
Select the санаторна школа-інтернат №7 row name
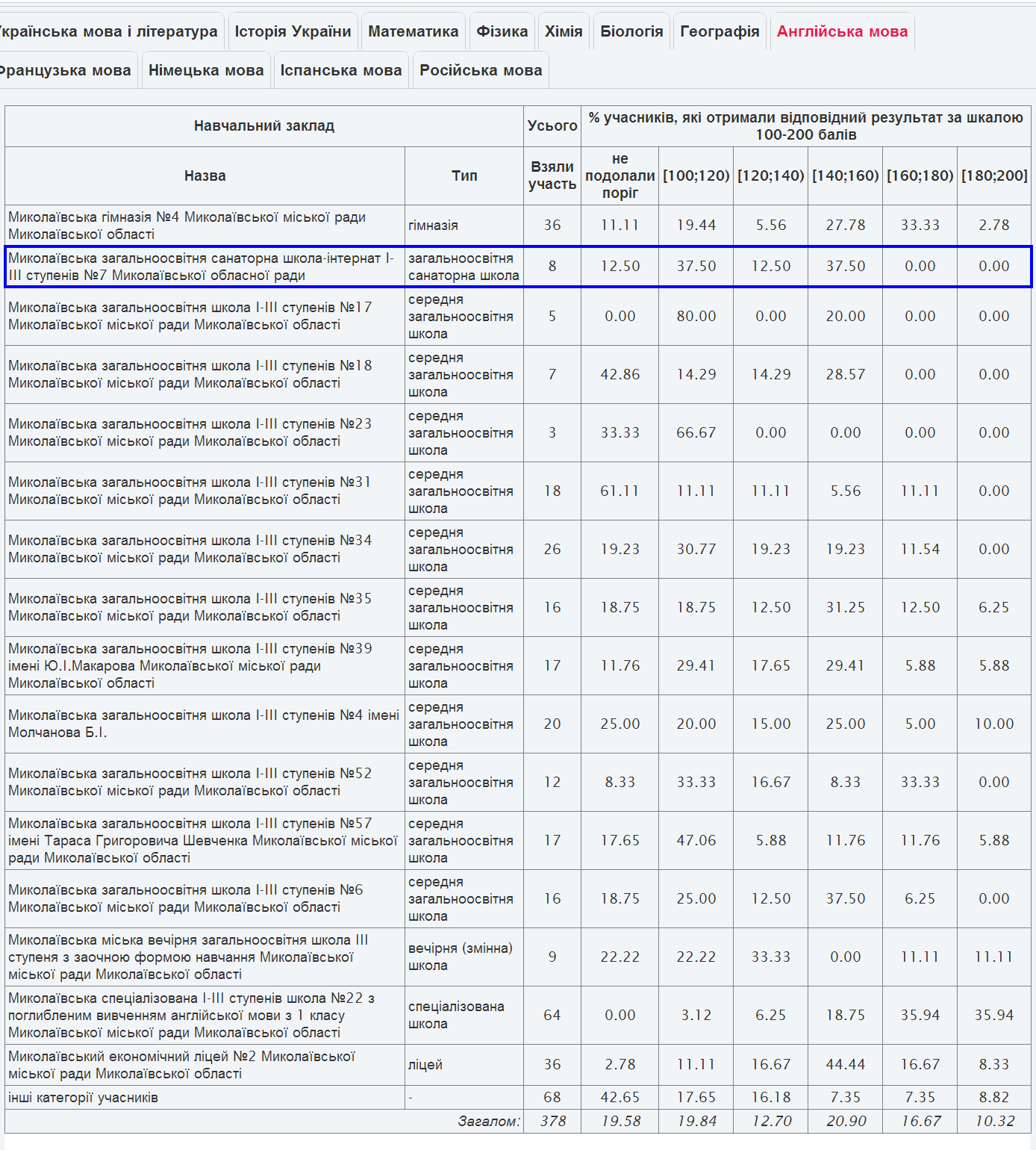(x=201, y=267)
